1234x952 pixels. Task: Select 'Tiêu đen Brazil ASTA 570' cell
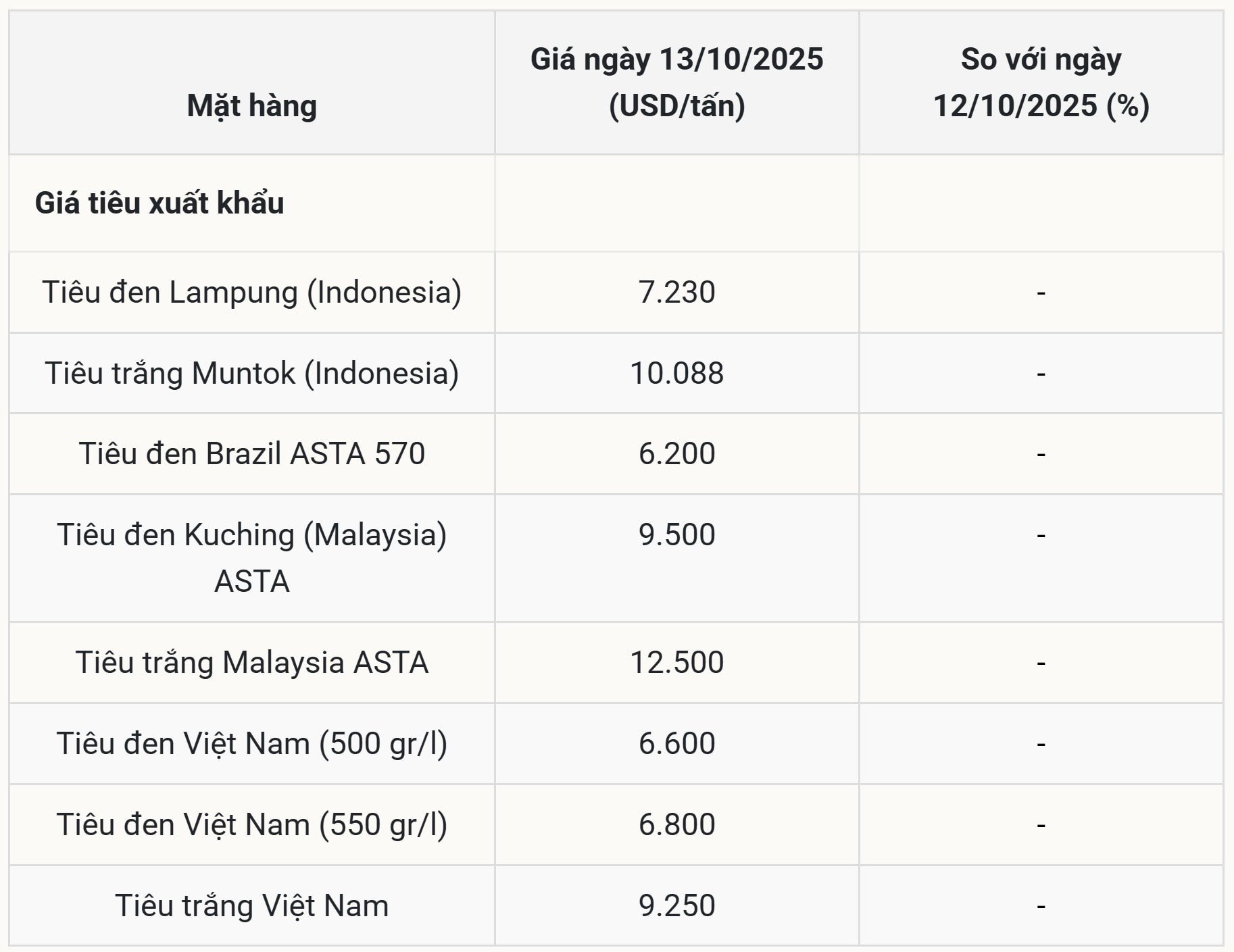coord(251,453)
